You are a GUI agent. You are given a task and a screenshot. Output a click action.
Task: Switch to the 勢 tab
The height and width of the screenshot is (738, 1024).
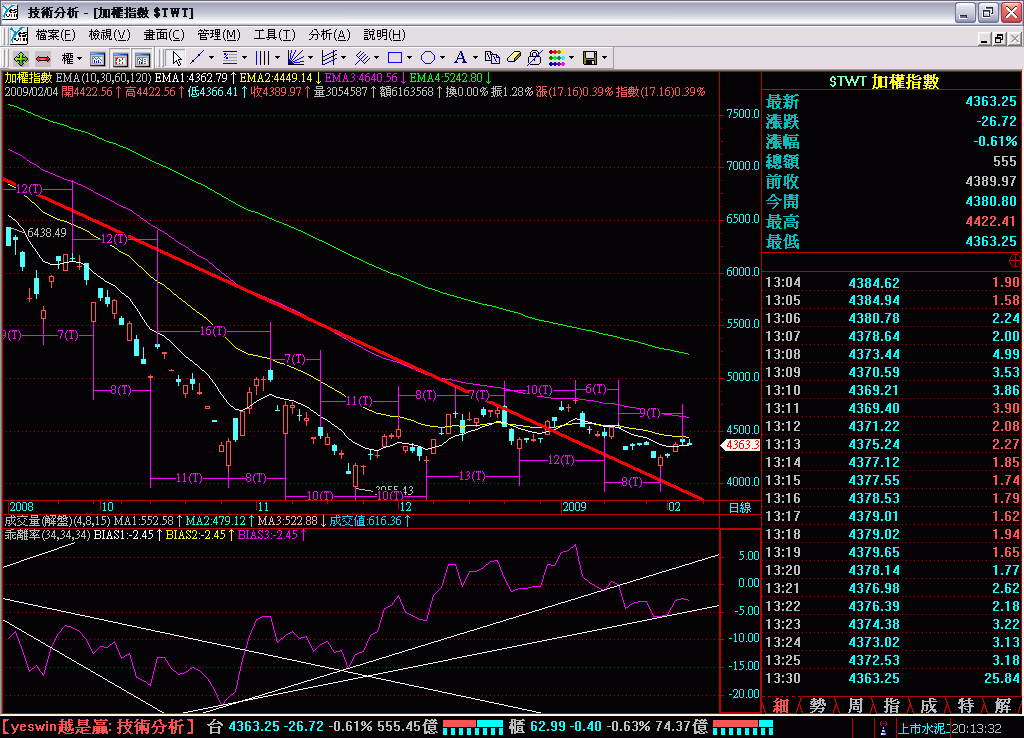tap(818, 705)
